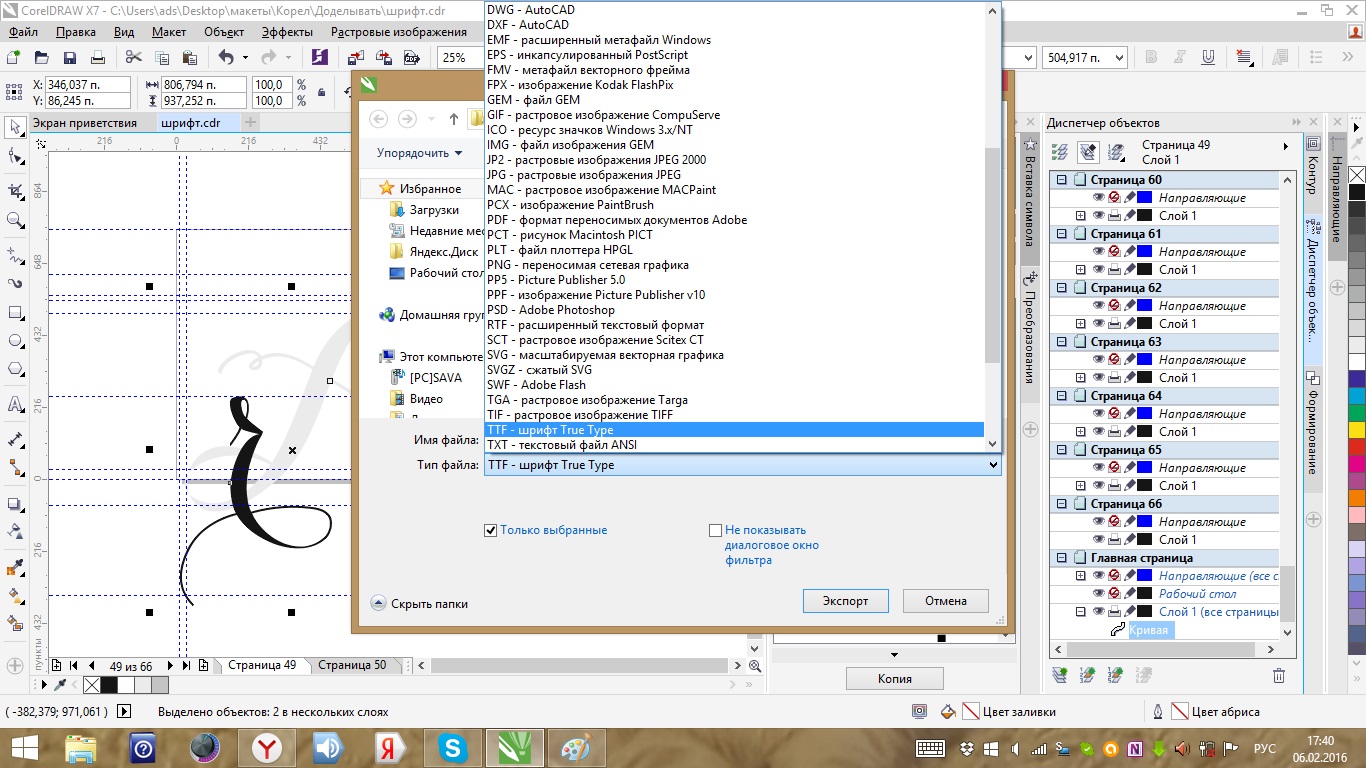This screenshot has width=1366, height=768.
Task: Select the Parallel Dimension tool
Action: pos(15,439)
